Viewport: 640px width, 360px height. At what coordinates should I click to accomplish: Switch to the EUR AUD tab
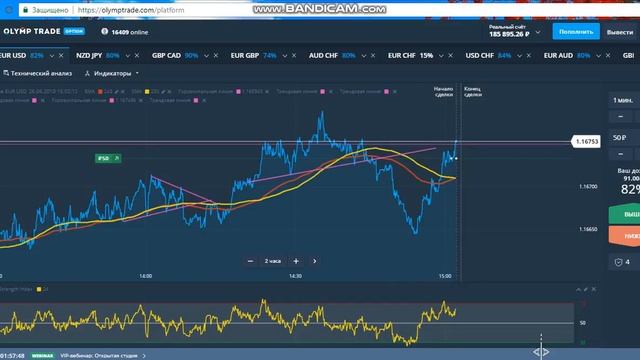(567, 56)
